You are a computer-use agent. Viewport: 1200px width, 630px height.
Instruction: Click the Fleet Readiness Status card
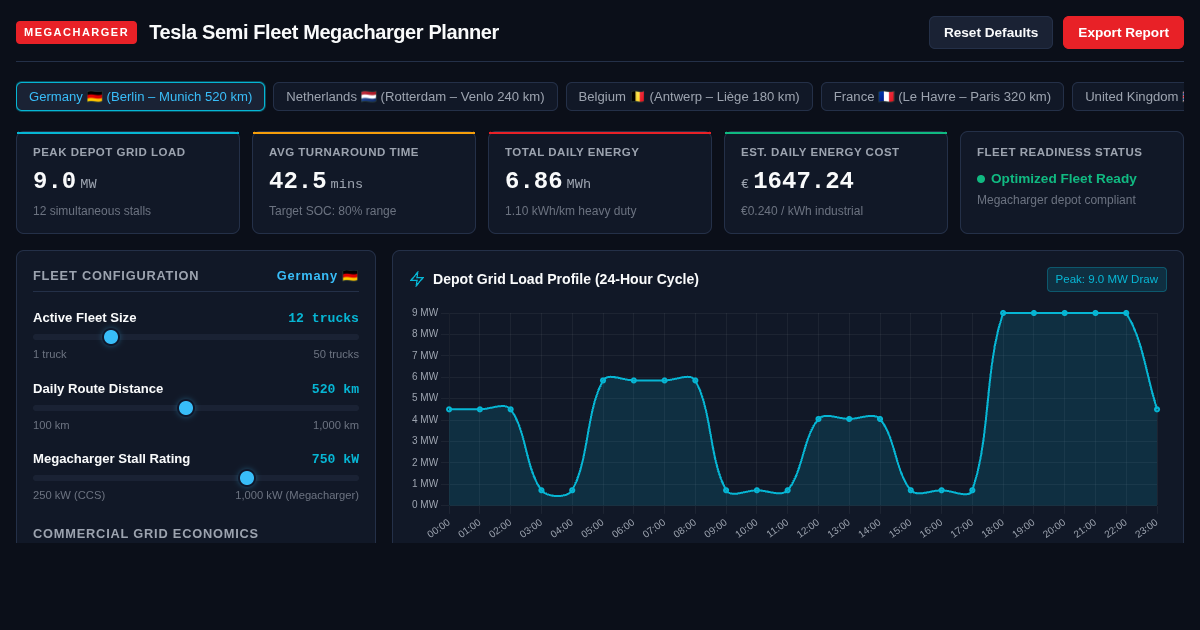tap(1072, 183)
